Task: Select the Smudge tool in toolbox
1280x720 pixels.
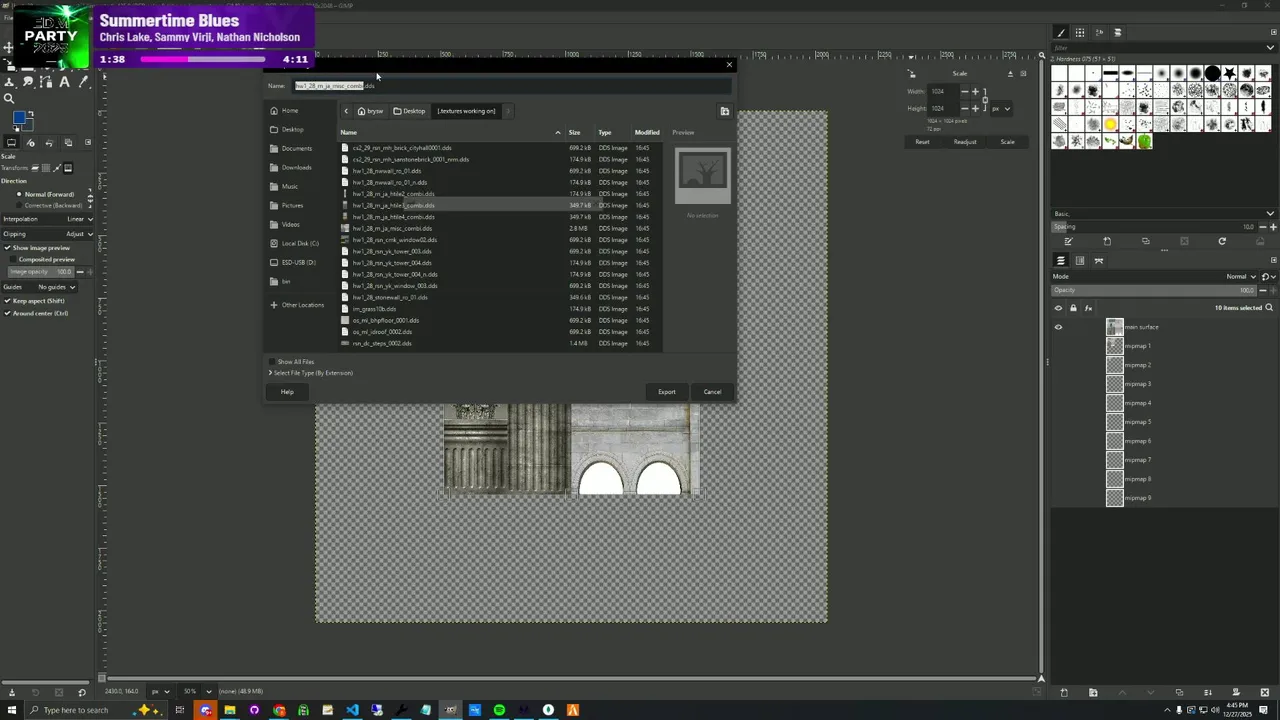Action: pos(28,82)
